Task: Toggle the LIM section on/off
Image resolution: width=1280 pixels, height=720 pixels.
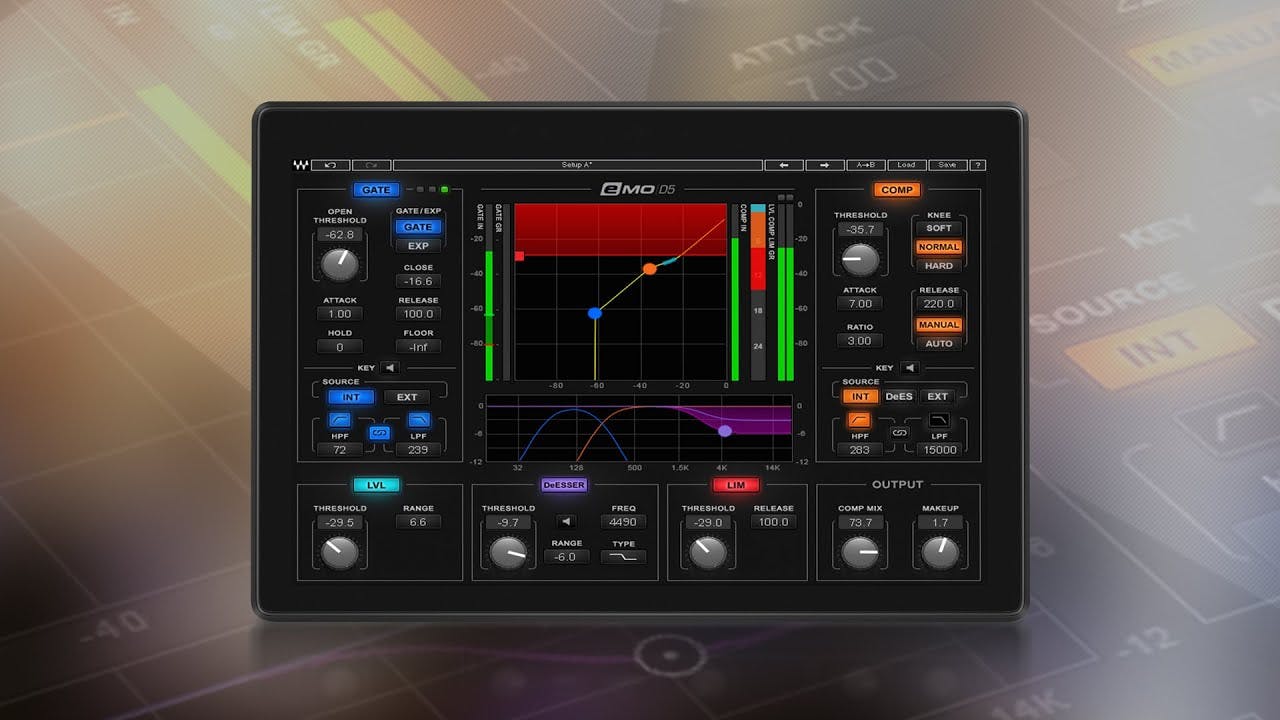Action: pos(736,485)
